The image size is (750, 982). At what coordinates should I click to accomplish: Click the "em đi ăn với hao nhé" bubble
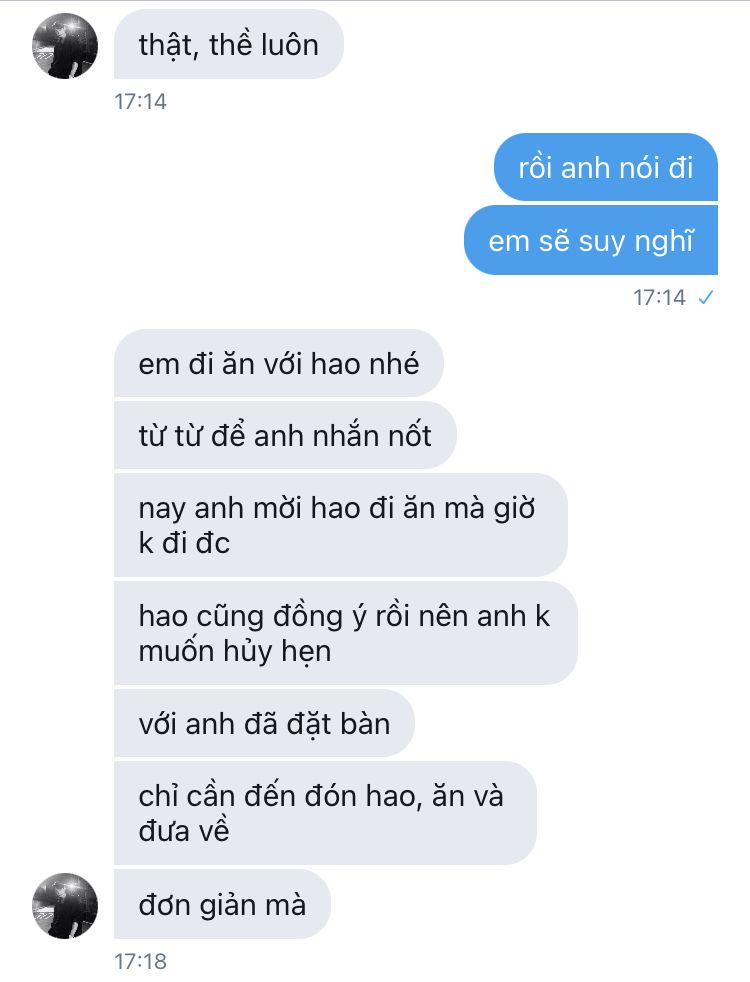point(279,363)
